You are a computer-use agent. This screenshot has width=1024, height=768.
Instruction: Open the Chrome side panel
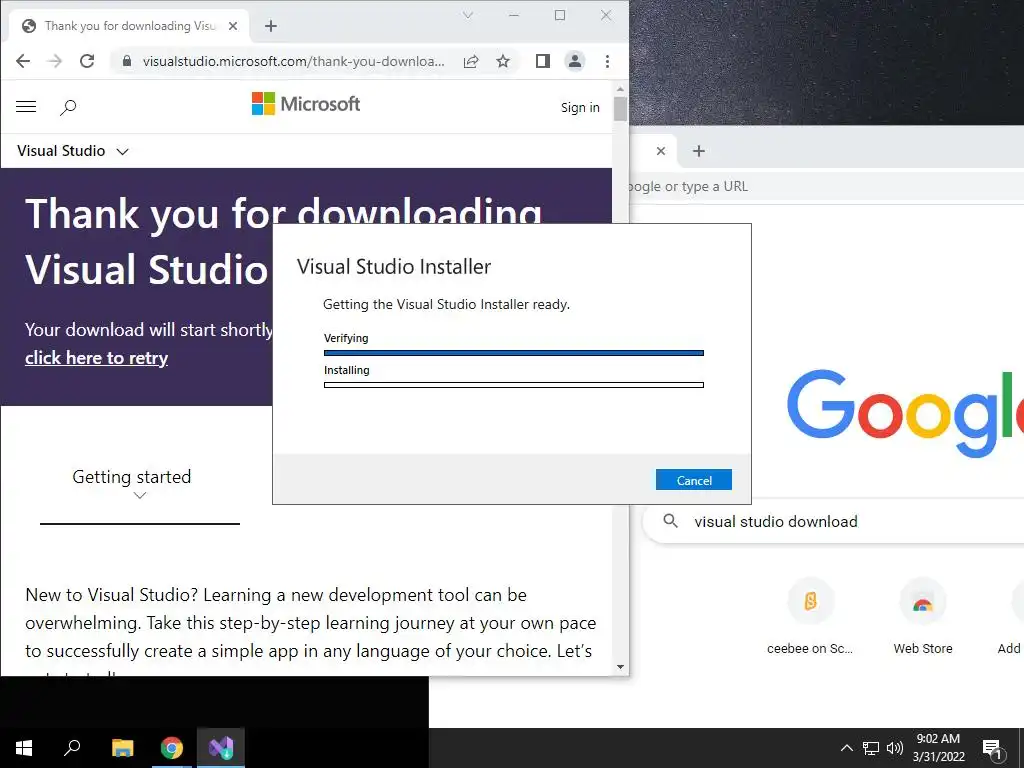pos(543,61)
